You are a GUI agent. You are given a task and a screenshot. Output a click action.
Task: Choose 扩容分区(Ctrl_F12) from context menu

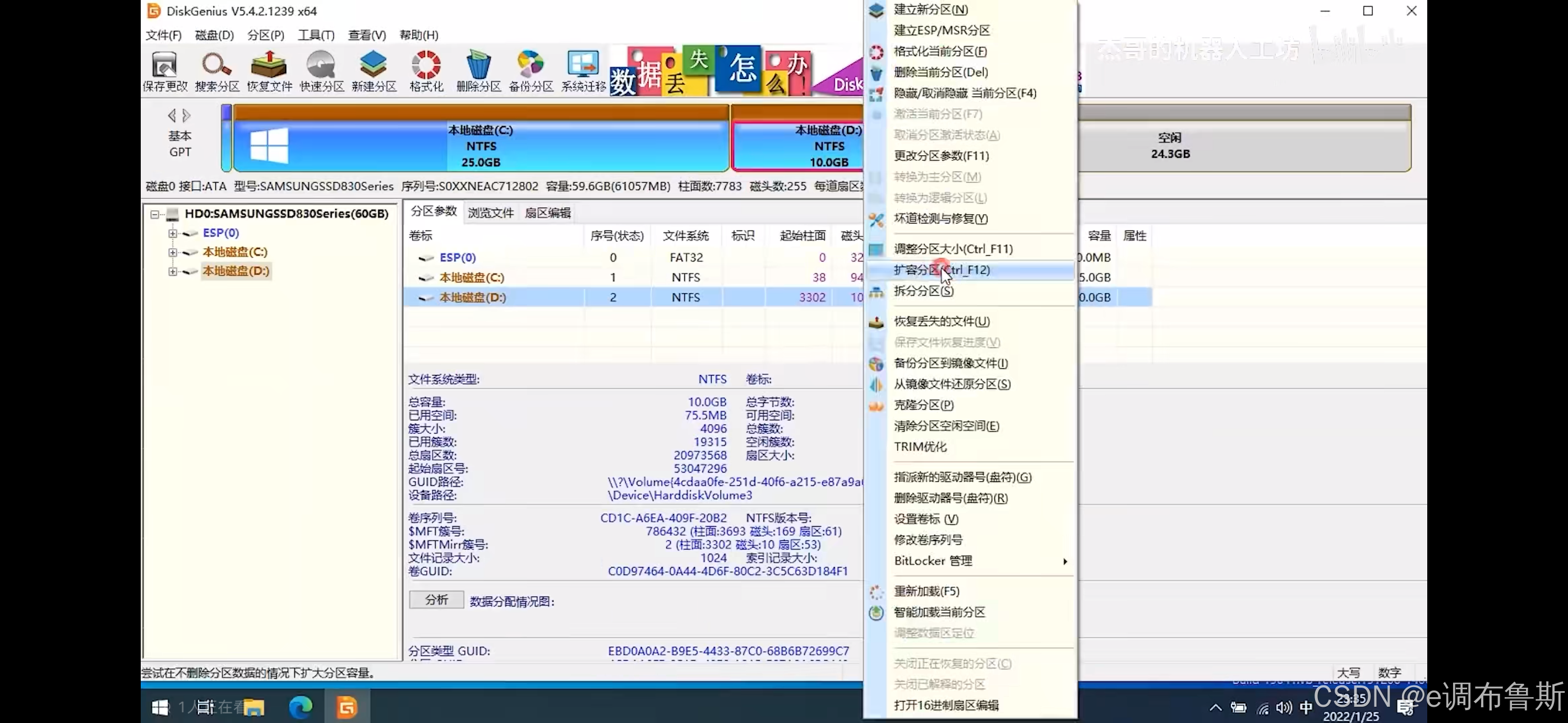coord(970,270)
